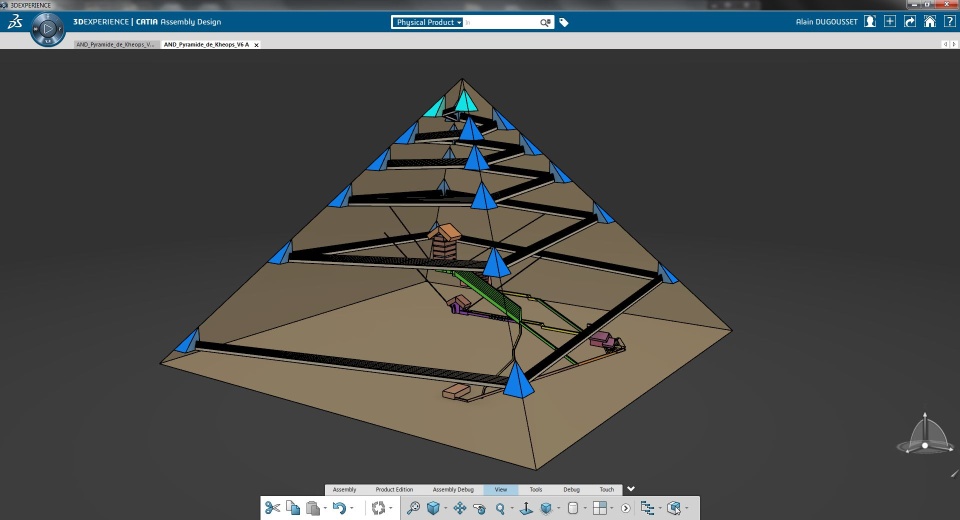Image resolution: width=960 pixels, height=520 pixels.
Task: Click the circled arrow more-commands button
Action: pyautogui.click(x=625, y=508)
